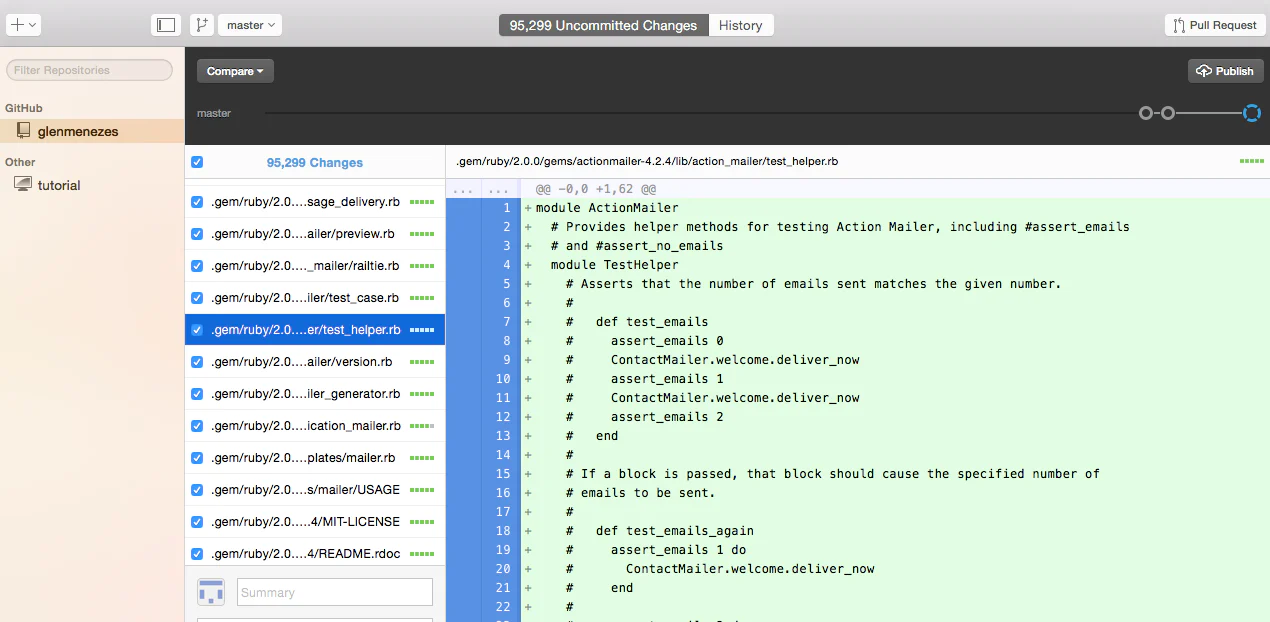The width and height of the screenshot is (1270, 622).
Task: Open the add repository plus dropdown
Action: click(23, 25)
